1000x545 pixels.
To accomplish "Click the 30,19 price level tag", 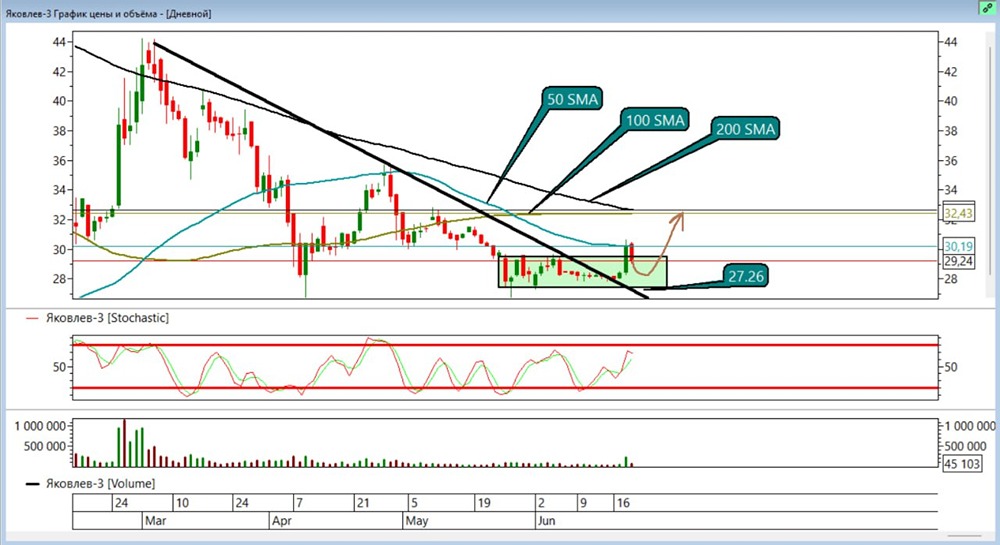I will 959,247.
